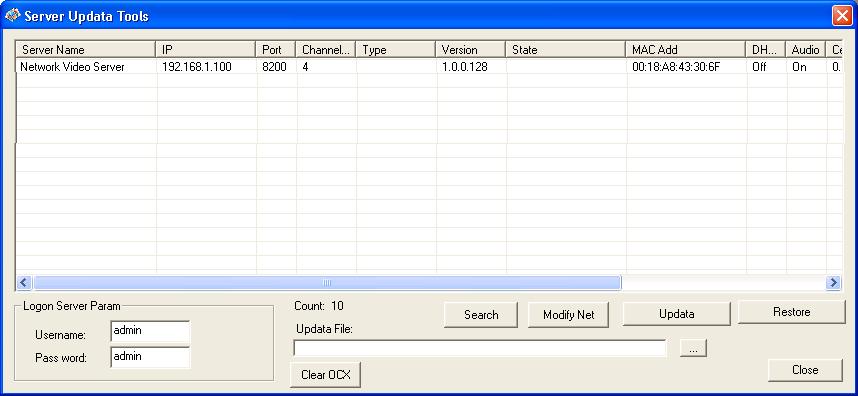Viewport: 858px width, 396px height.
Task: Click the Channel column header
Action: coord(326,50)
